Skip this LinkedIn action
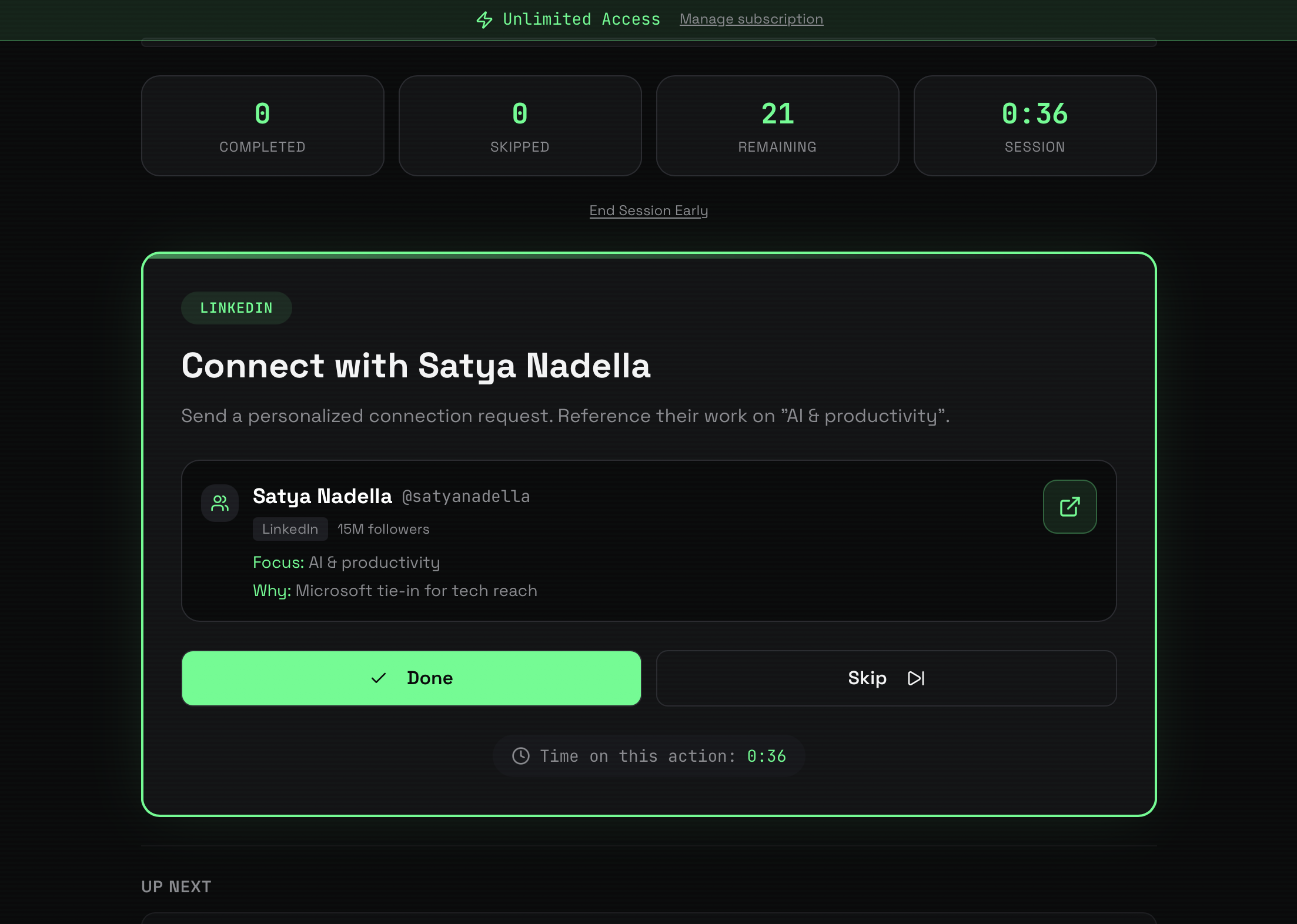 pos(885,678)
